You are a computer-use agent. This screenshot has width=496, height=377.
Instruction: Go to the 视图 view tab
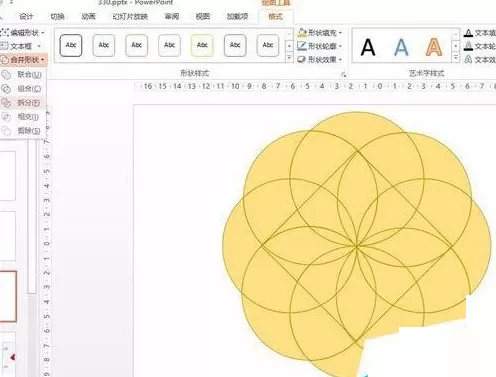coord(203,16)
